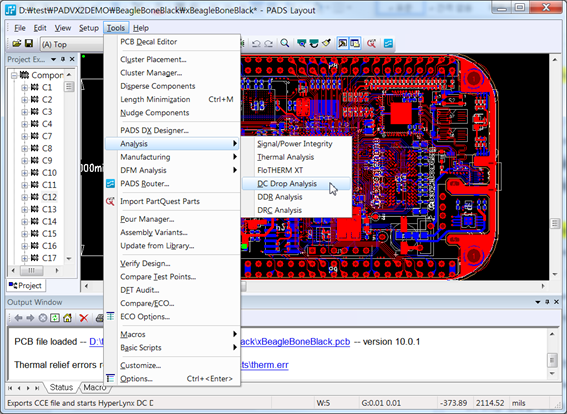This screenshot has width=567, height=414.
Task: Click the Refresh icon in Output Window toolbar
Action: pos(55,318)
